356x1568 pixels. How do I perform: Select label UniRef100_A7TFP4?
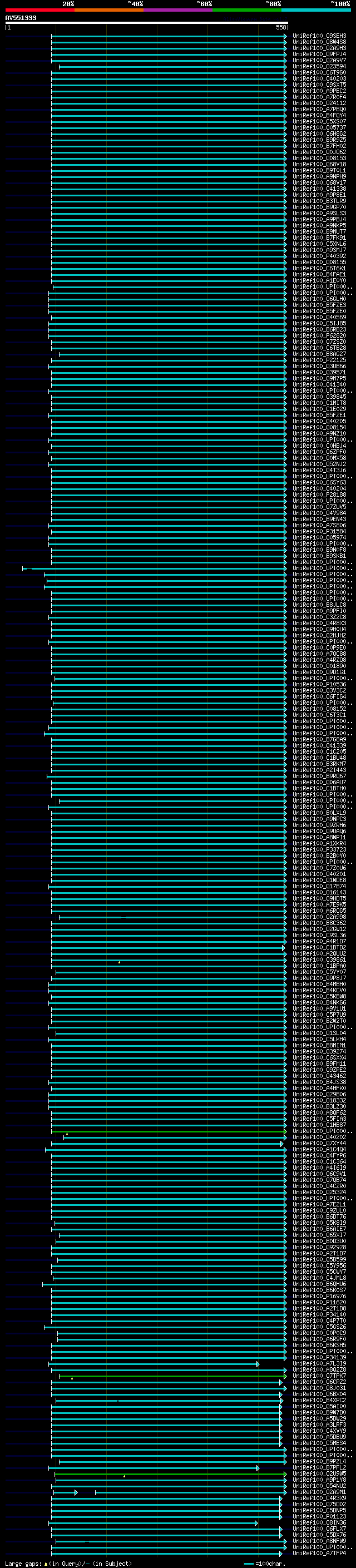tap(319, 1554)
